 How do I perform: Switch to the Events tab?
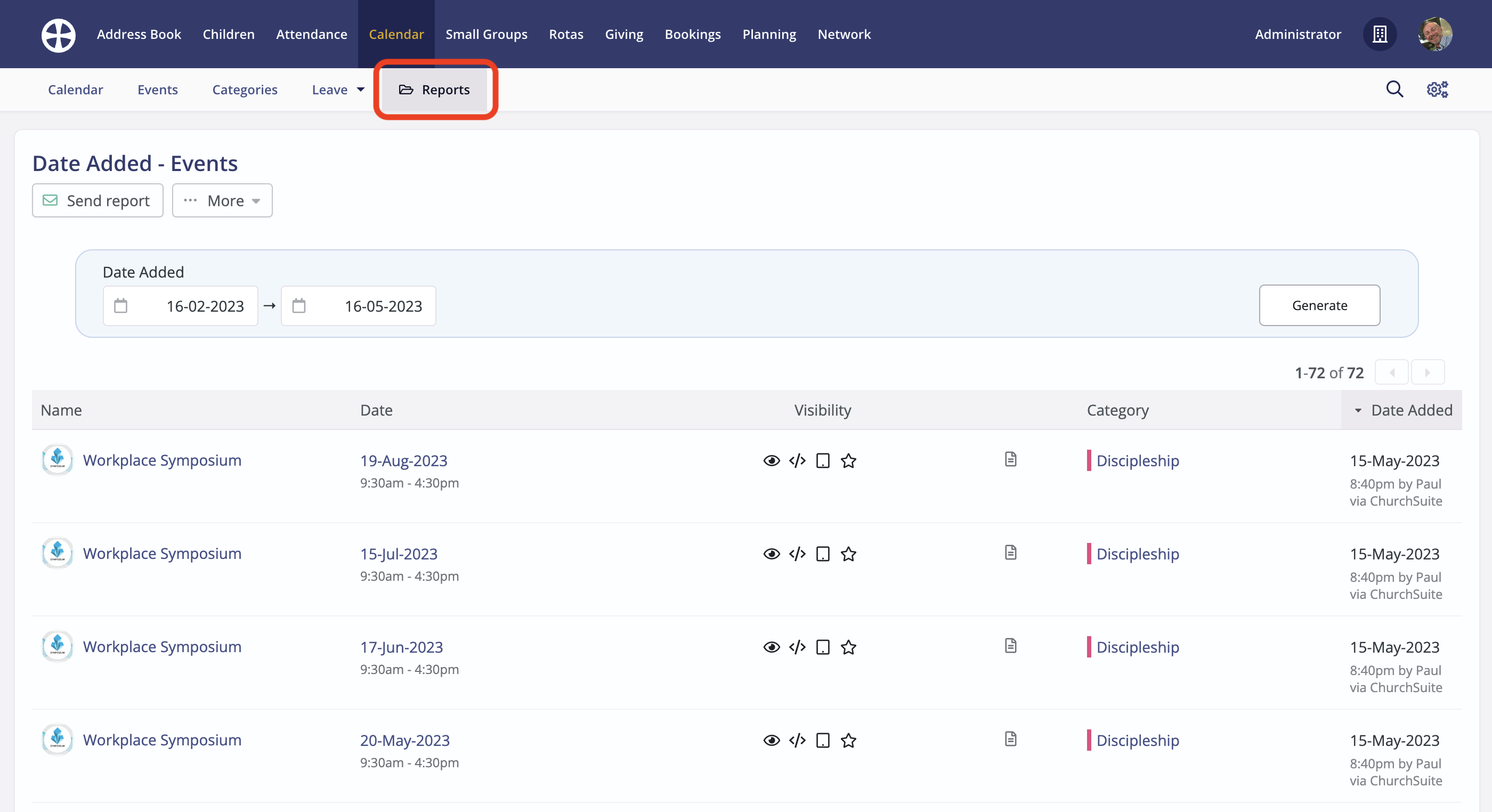click(x=158, y=90)
